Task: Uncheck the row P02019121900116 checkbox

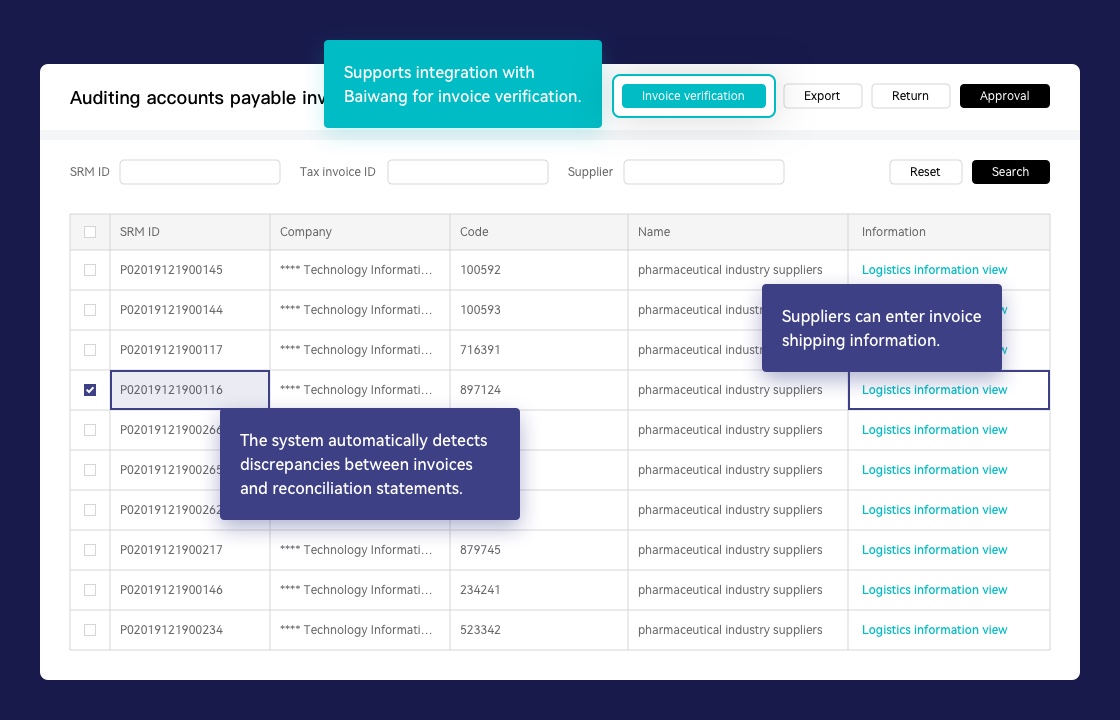Action: point(90,390)
